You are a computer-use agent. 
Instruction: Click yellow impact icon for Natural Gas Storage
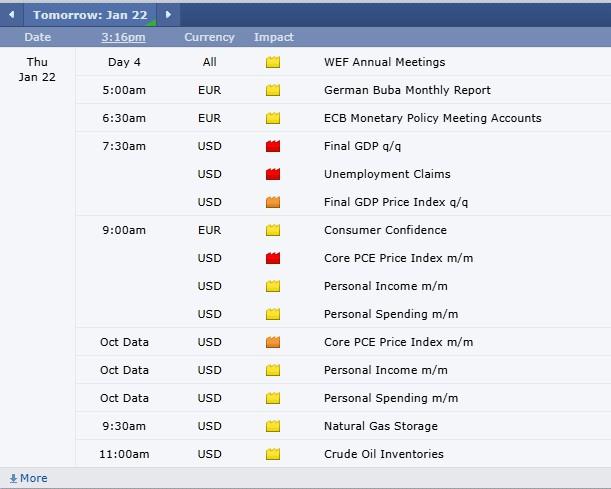click(273, 426)
